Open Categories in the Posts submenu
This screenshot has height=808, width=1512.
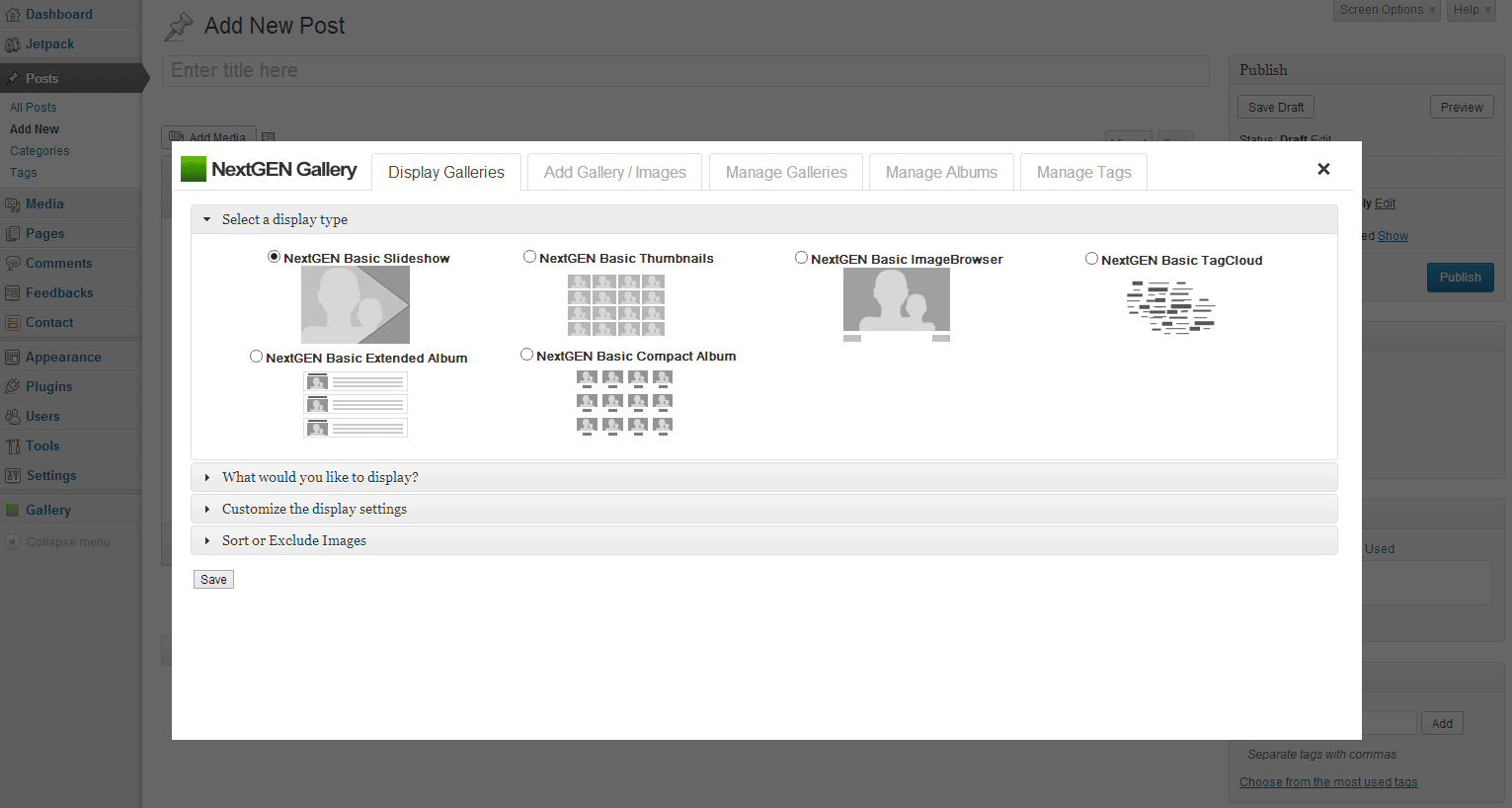[40, 151]
